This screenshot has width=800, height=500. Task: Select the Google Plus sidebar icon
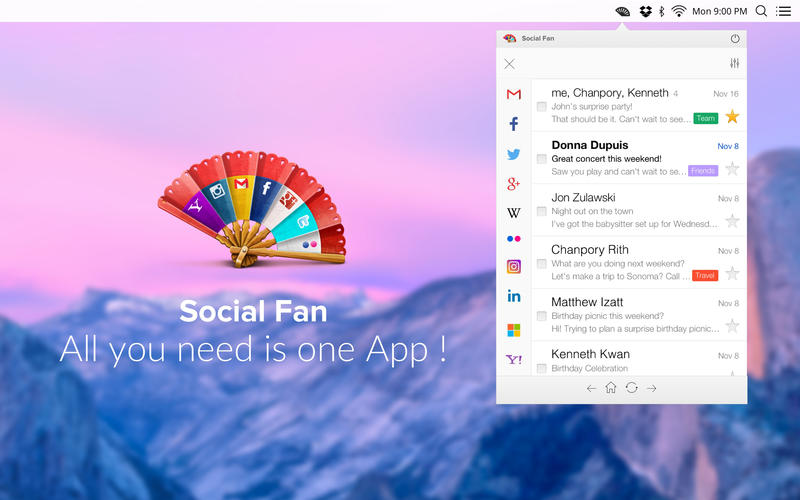pyautogui.click(x=514, y=184)
